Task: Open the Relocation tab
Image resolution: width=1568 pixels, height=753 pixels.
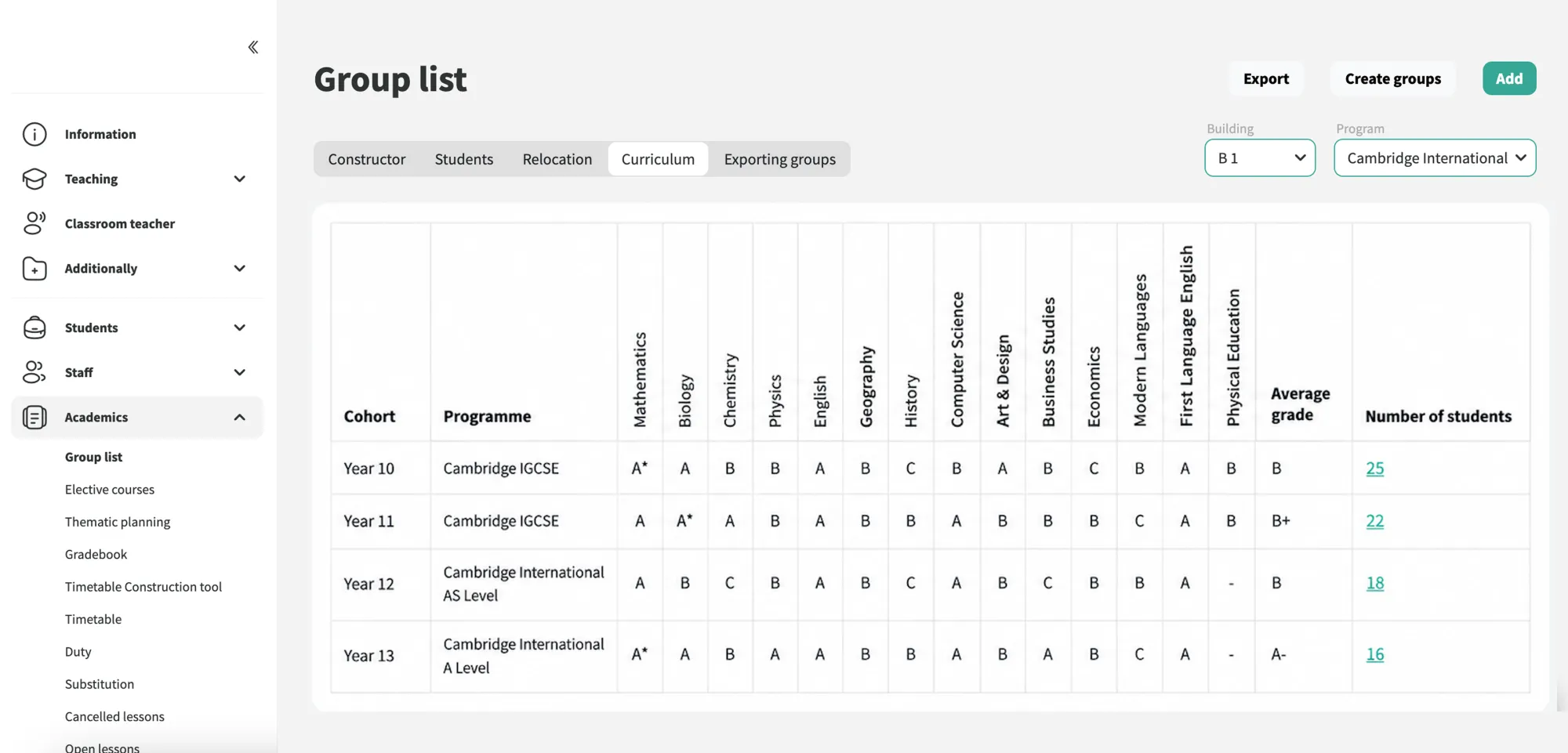Action: [x=557, y=159]
